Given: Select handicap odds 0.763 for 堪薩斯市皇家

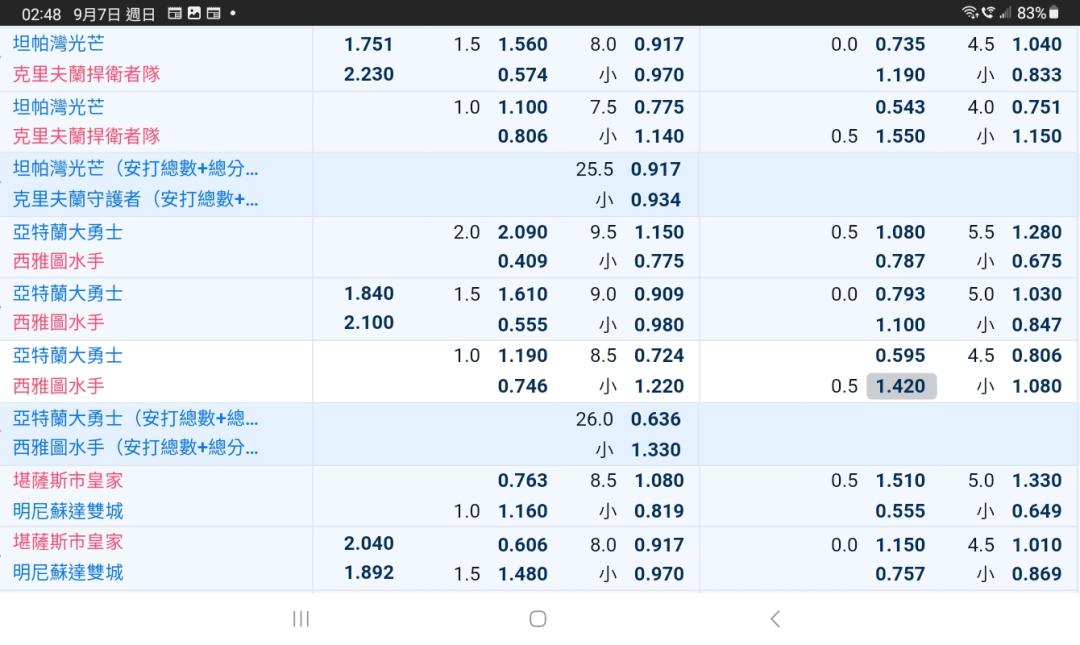Looking at the screenshot, I should tap(523, 480).
